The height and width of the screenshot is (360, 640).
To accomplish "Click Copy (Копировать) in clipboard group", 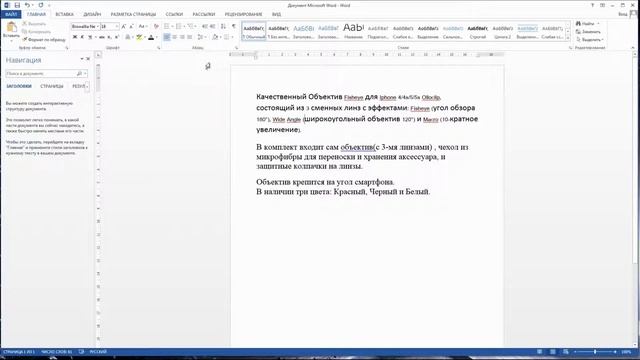I will (37, 31).
